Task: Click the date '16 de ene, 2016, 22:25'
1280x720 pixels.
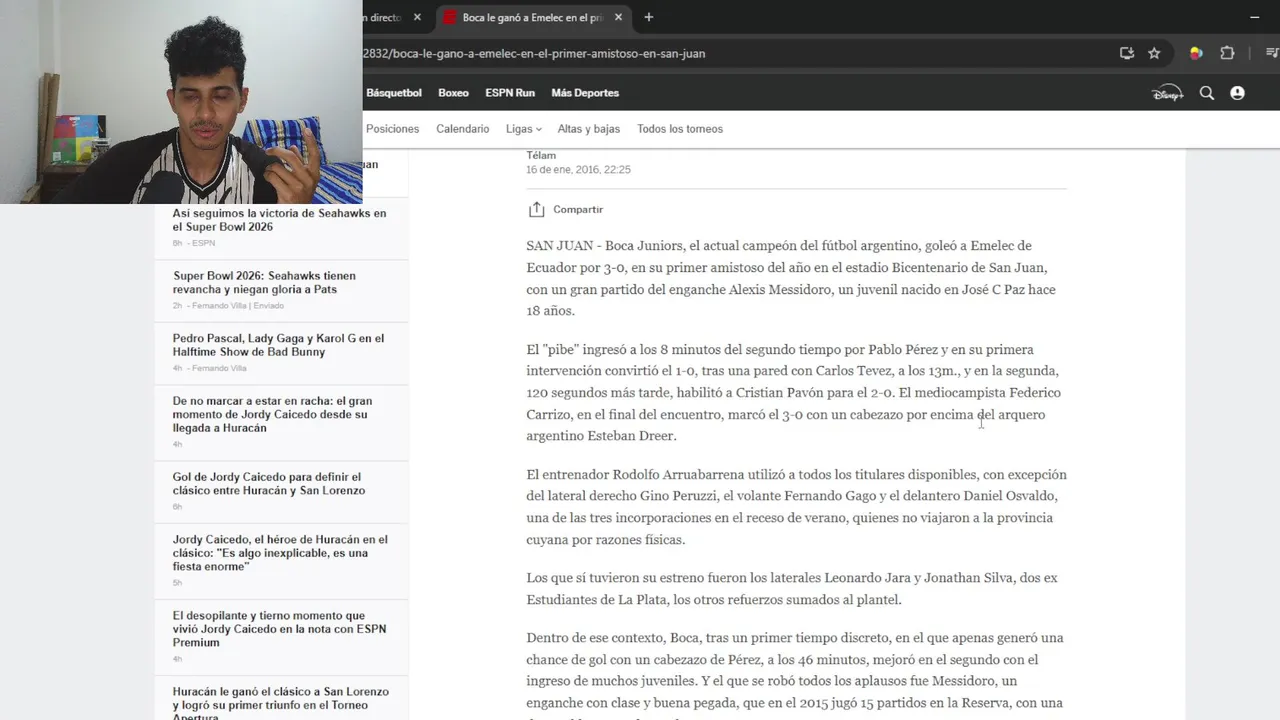Action: [x=578, y=170]
